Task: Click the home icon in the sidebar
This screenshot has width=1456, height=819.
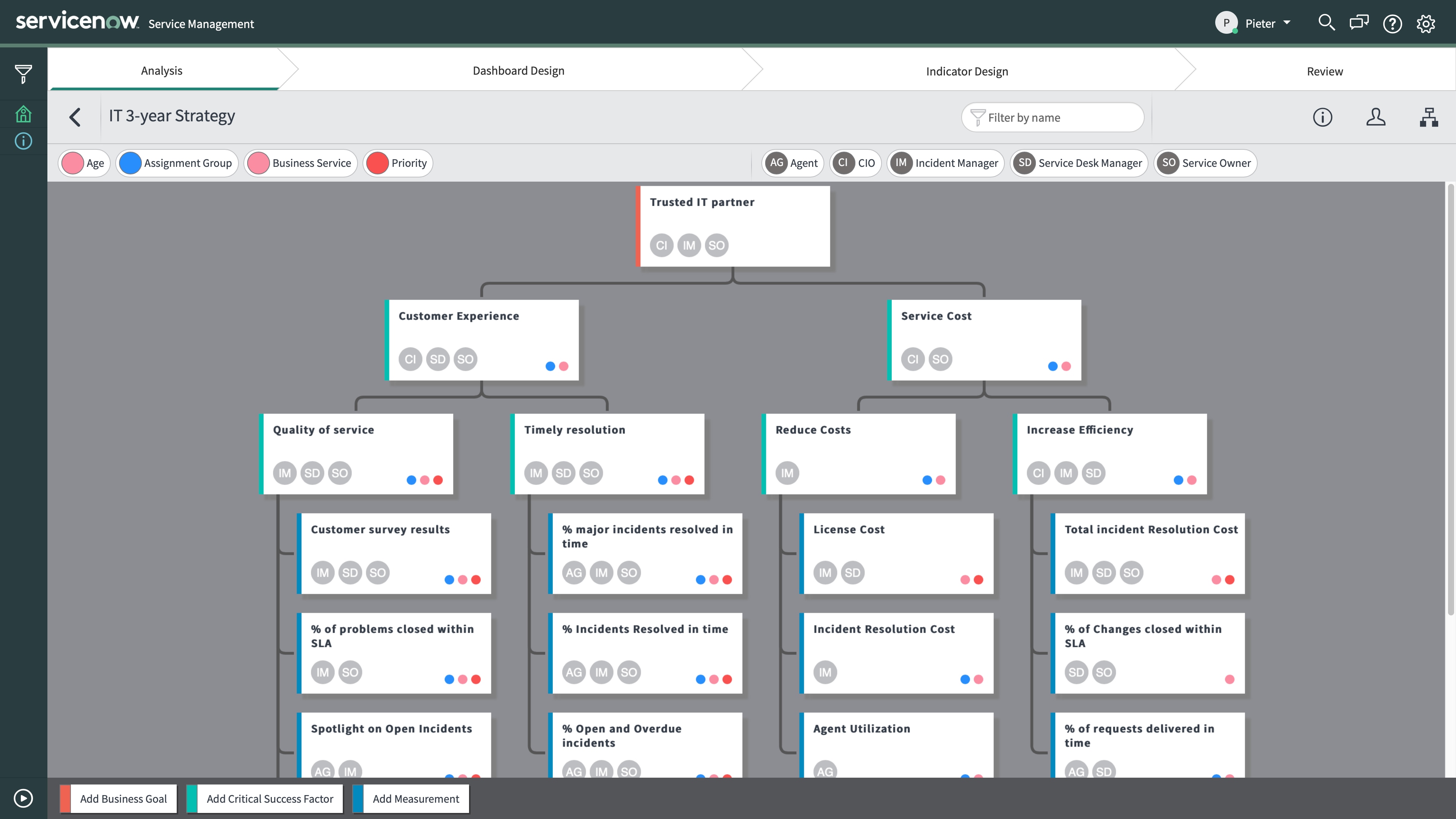Action: coord(23,114)
